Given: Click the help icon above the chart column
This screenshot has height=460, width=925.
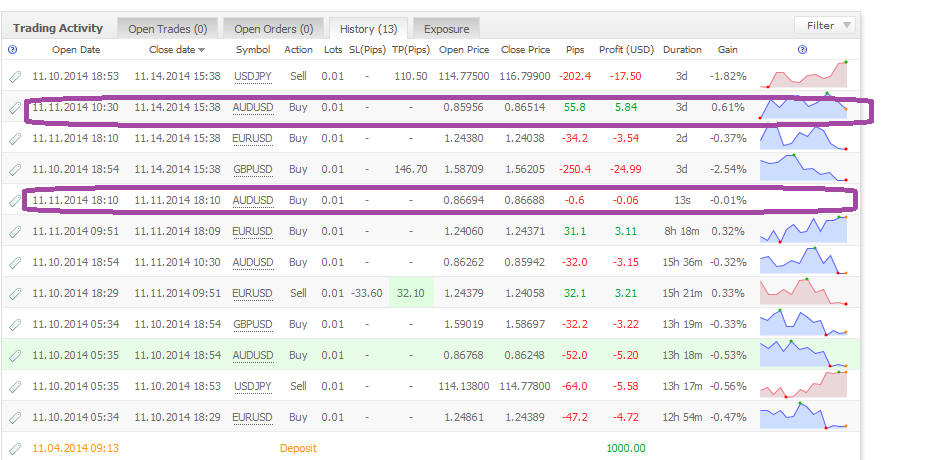Looking at the screenshot, I should pyautogui.click(x=802, y=50).
